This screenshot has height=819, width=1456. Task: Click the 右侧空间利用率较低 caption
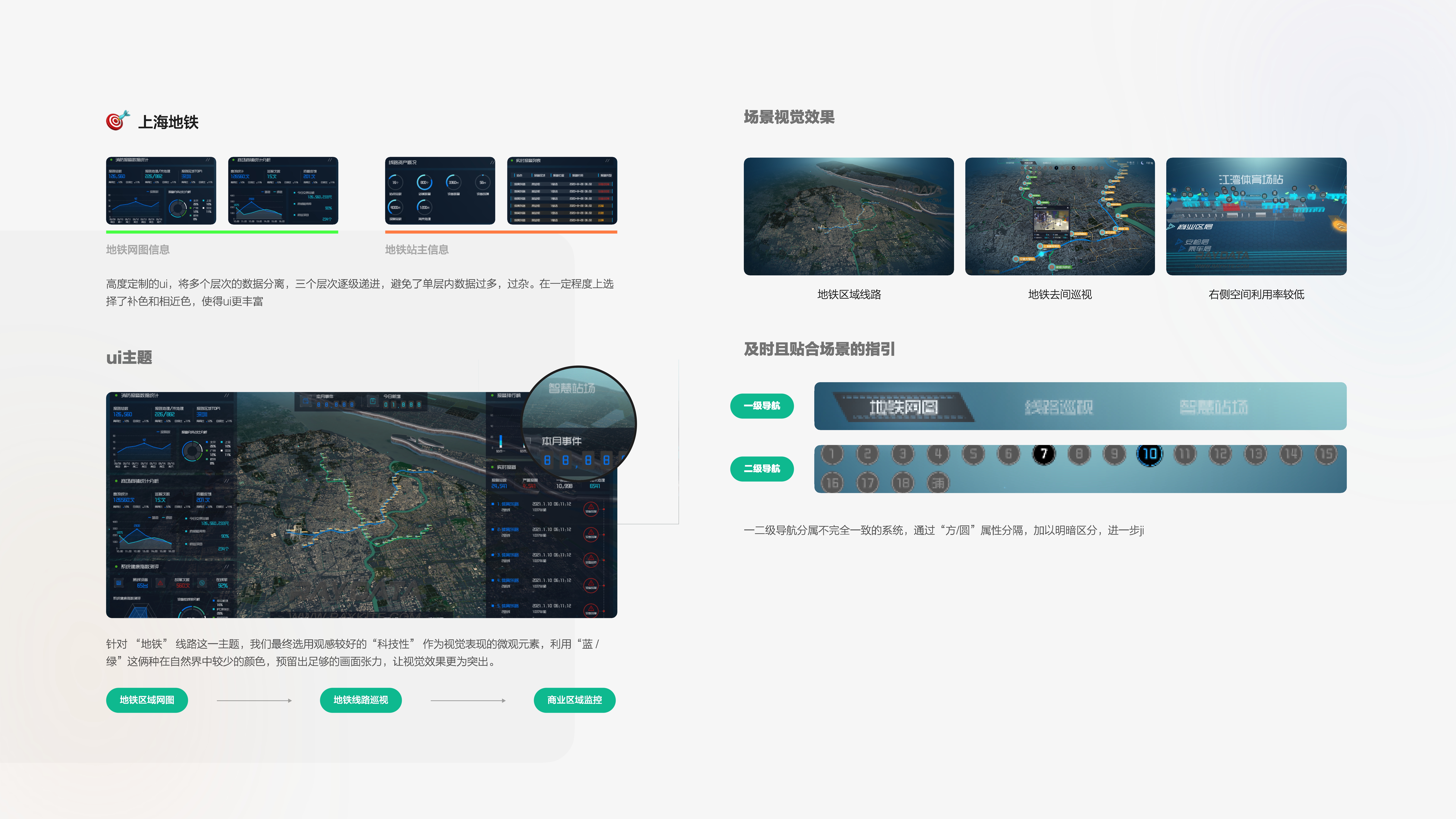pyautogui.click(x=1257, y=294)
